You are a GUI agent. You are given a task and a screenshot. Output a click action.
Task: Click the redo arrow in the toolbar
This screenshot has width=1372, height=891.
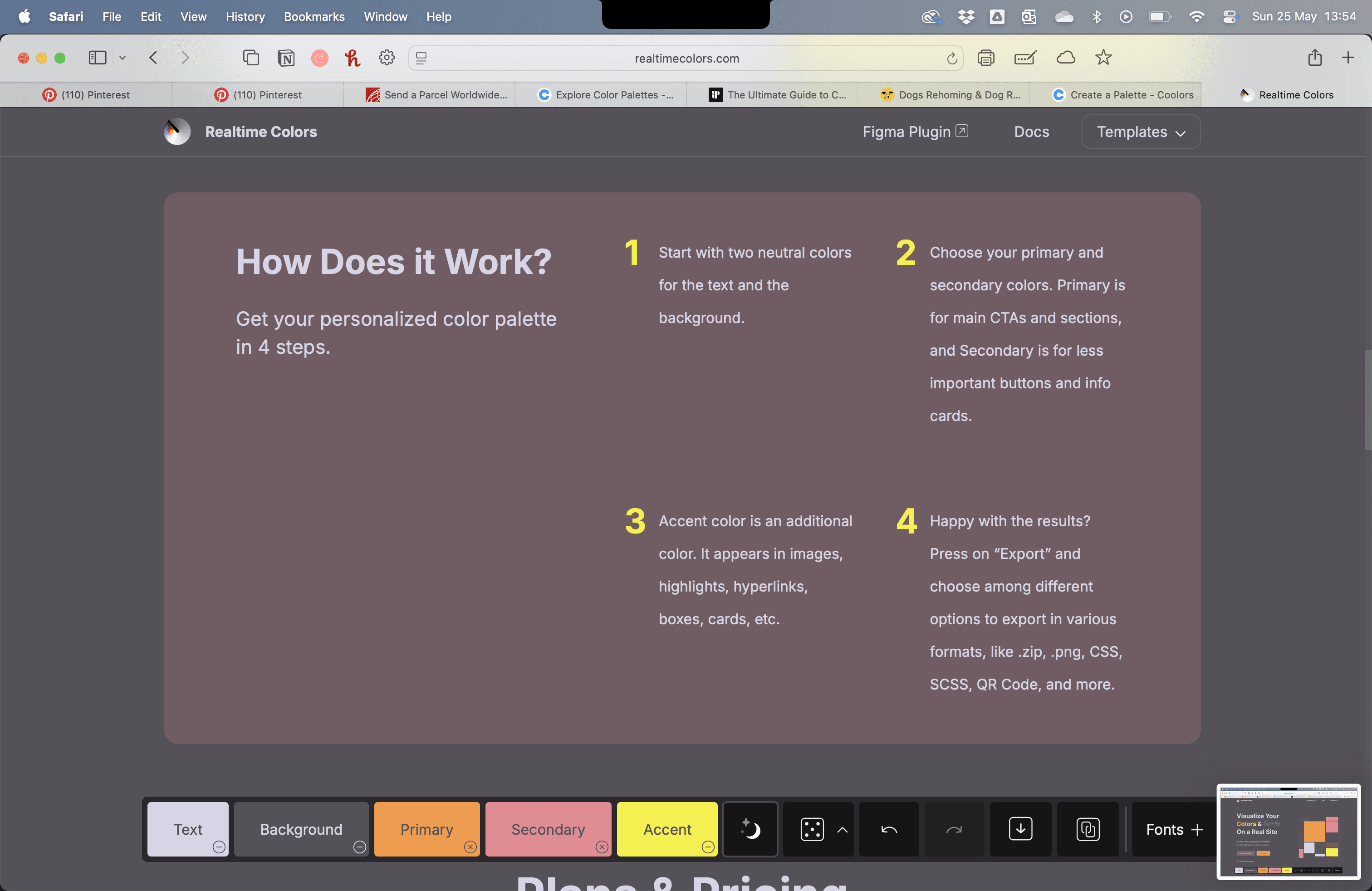(954, 829)
